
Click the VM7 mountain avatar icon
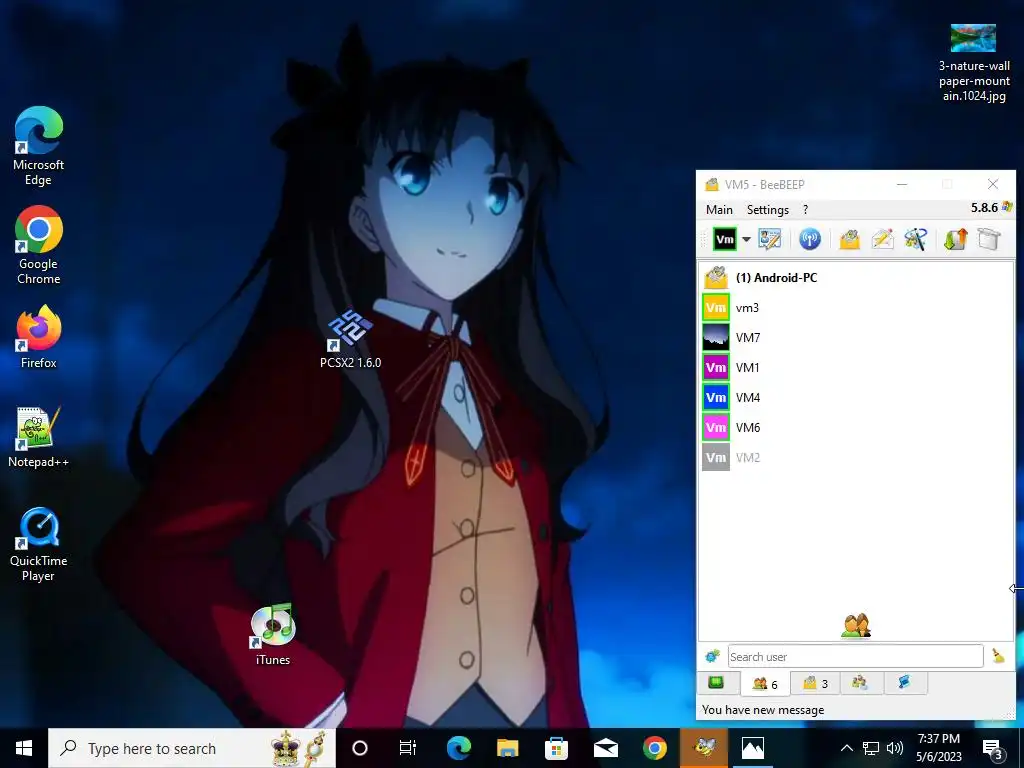(x=716, y=338)
